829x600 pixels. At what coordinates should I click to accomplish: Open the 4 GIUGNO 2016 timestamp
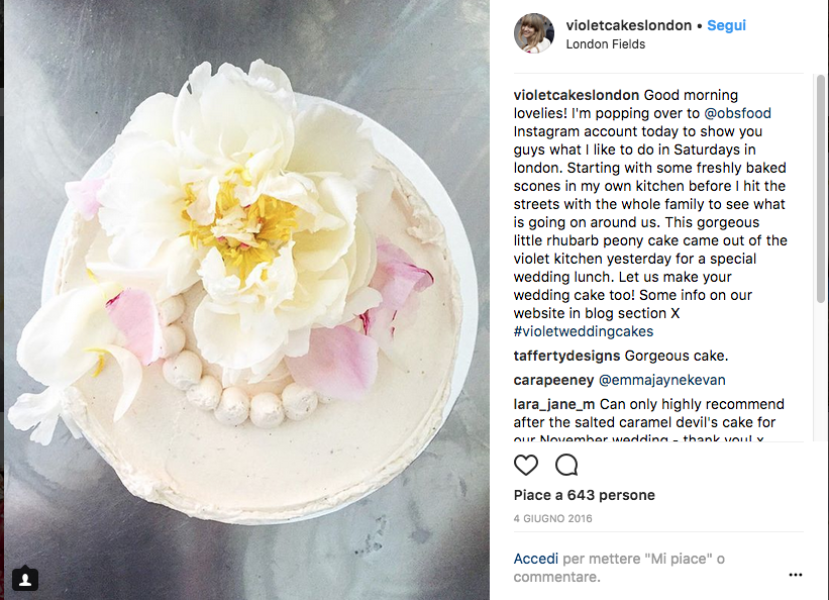pos(553,519)
